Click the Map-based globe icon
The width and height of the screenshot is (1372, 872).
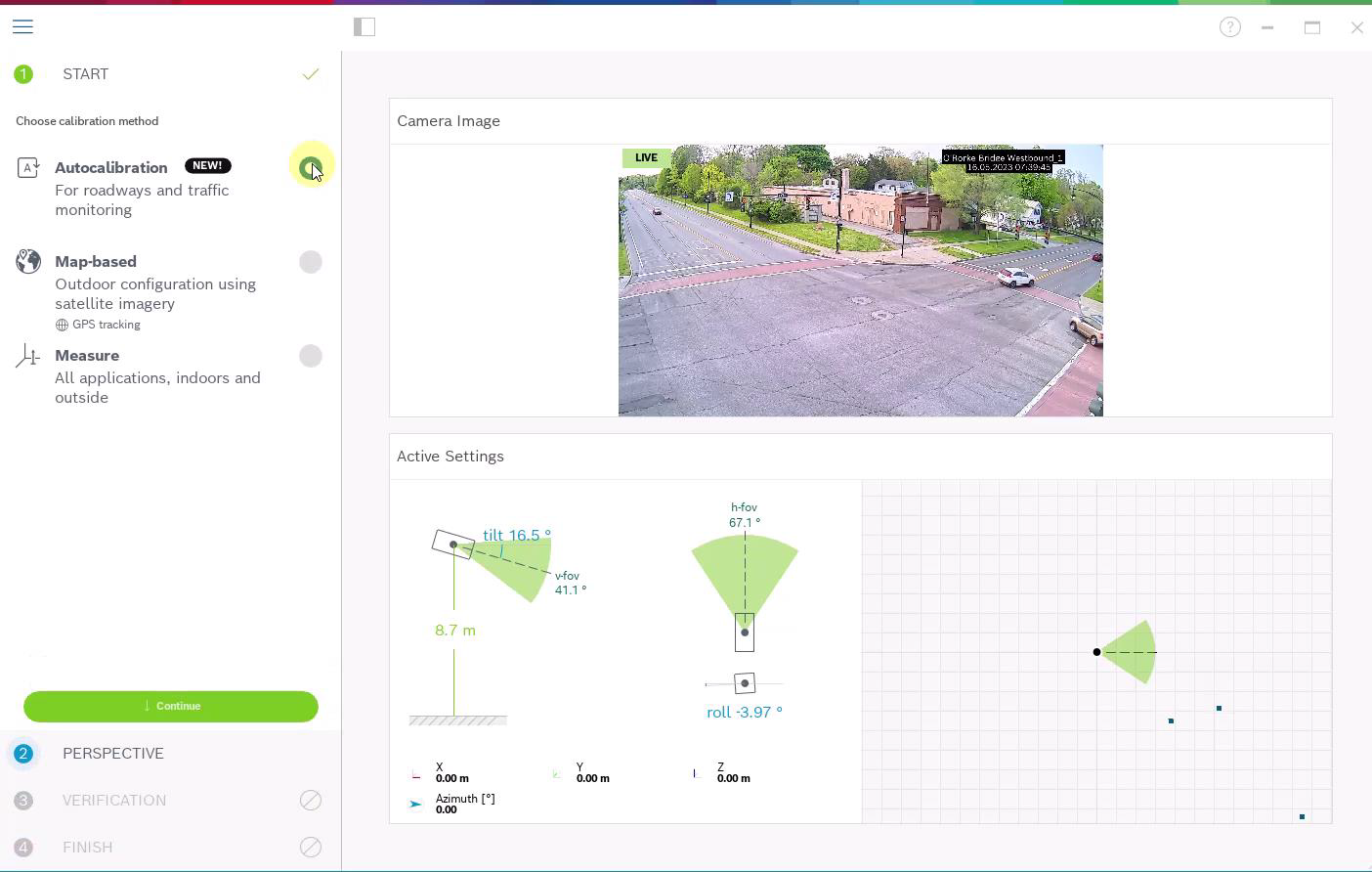tap(28, 261)
